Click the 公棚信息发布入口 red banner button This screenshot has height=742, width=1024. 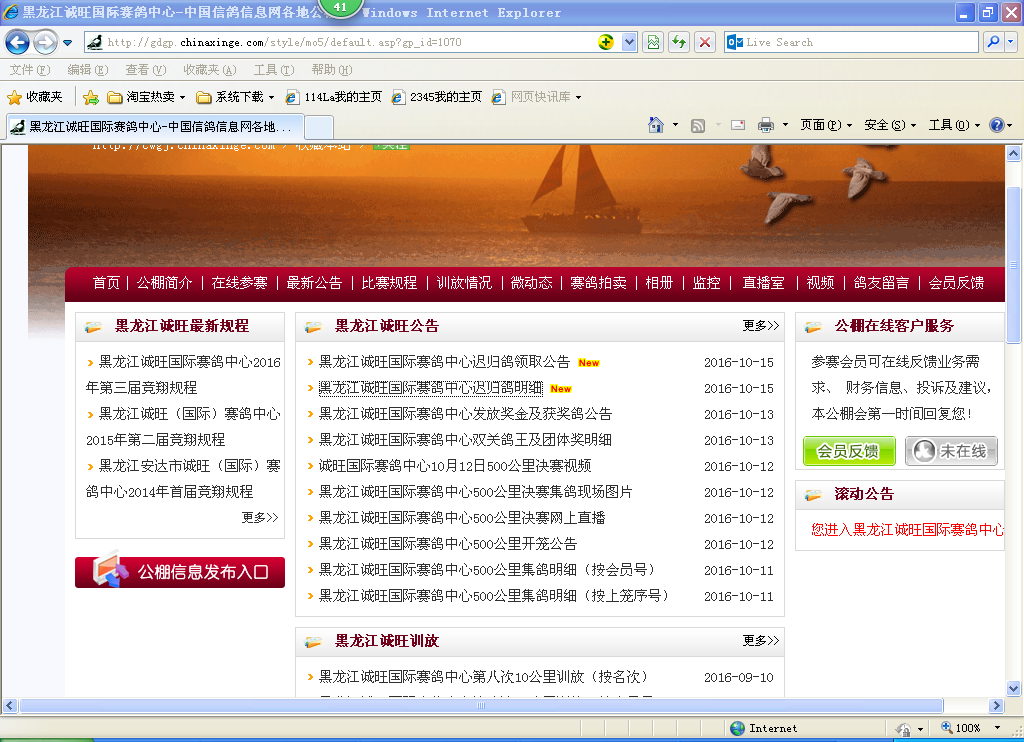(x=180, y=572)
